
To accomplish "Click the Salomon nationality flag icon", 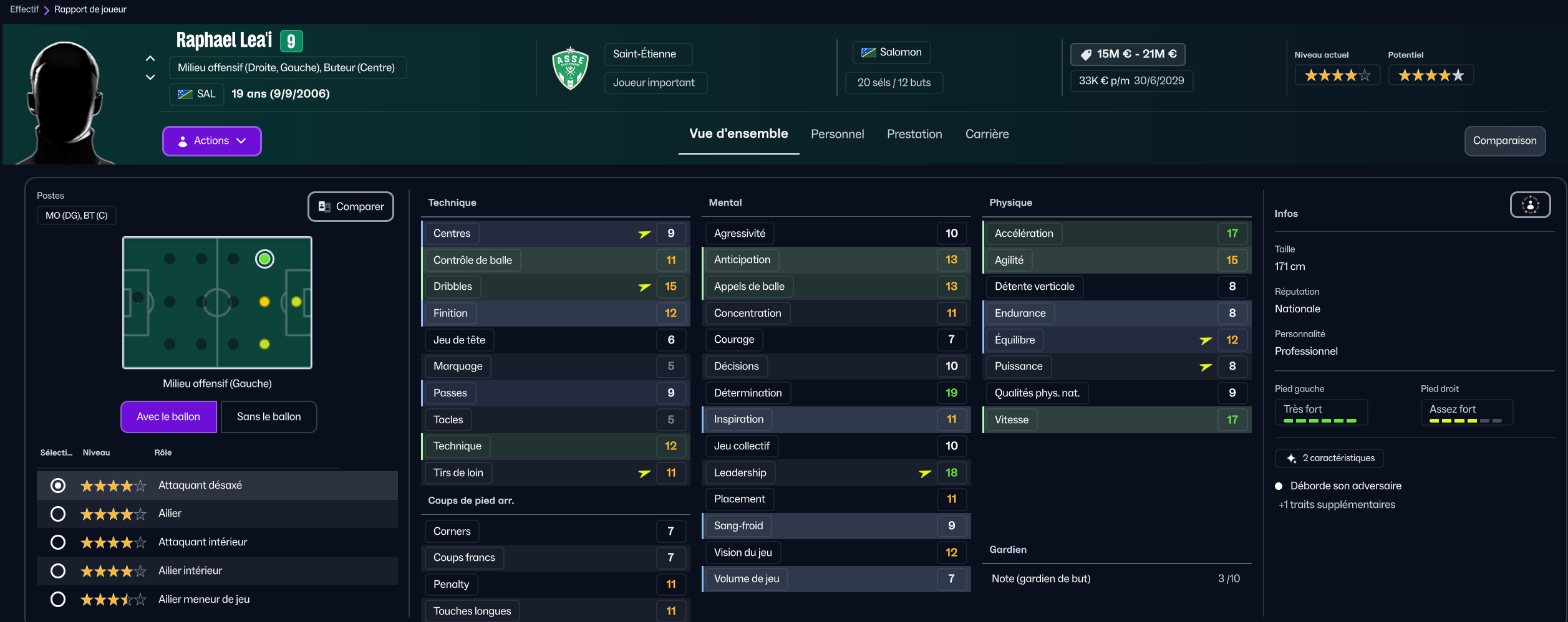I will (868, 52).
